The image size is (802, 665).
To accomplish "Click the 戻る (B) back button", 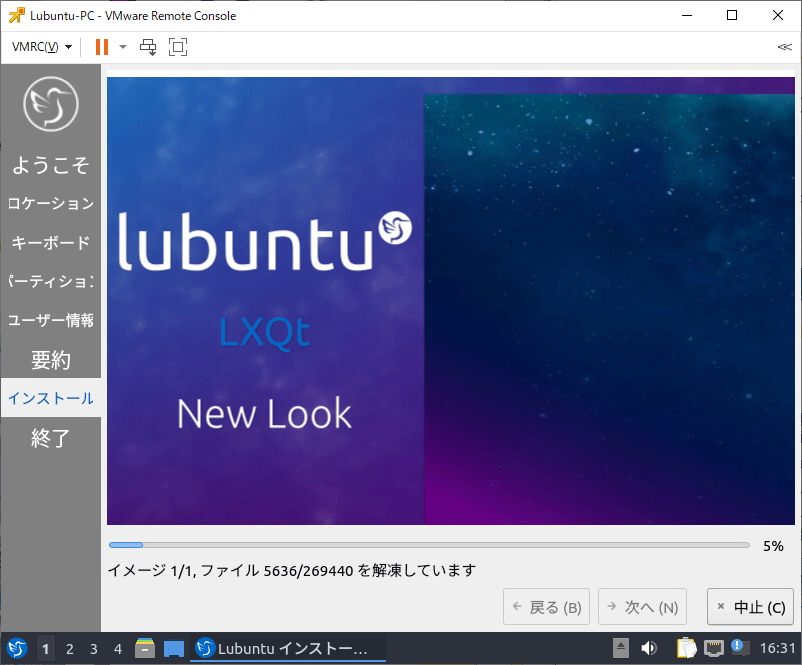I will [546, 607].
